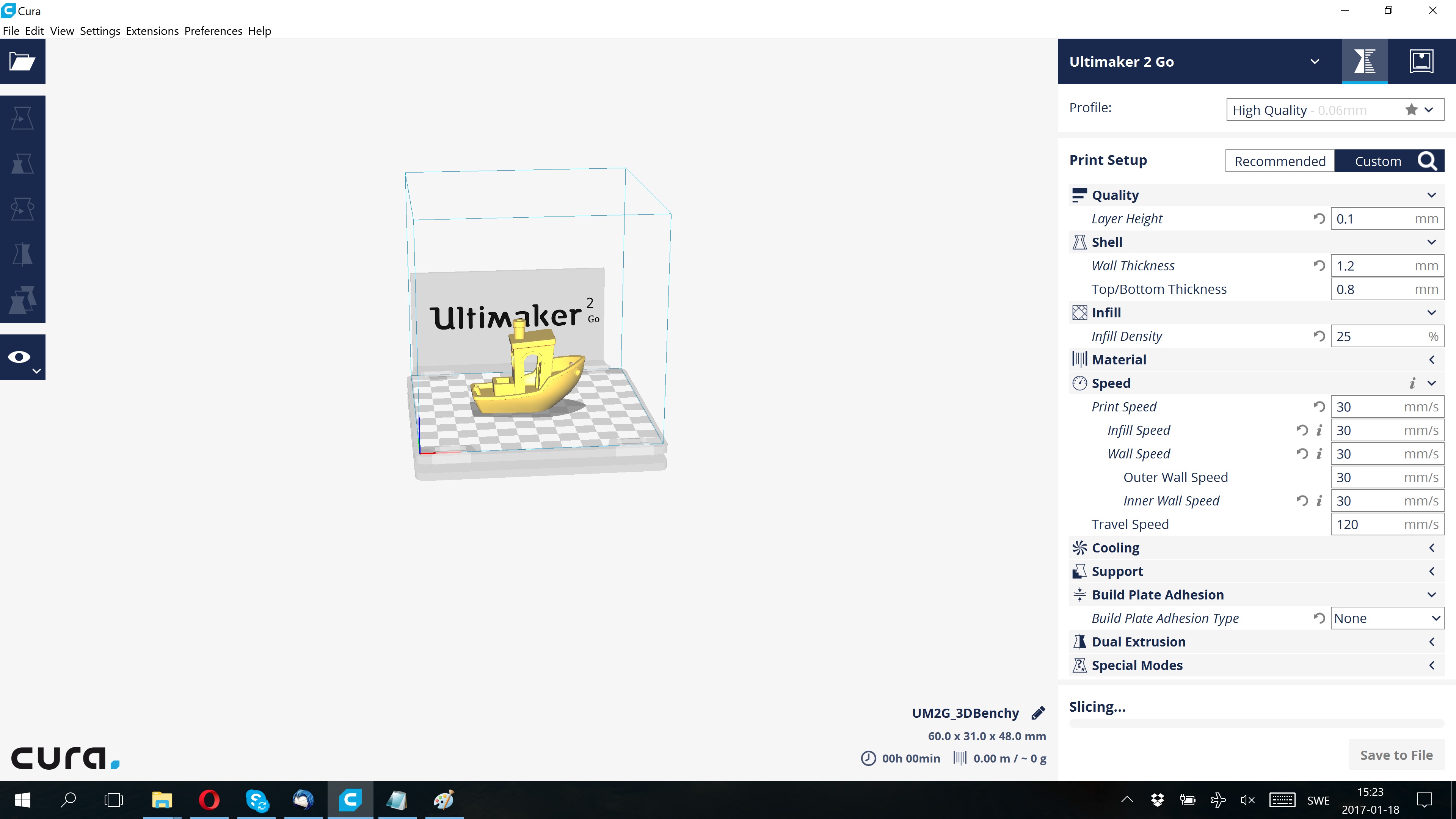Image resolution: width=1456 pixels, height=819 pixels.
Task: Switch to Custom print setup
Action: (x=1378, y=161)
